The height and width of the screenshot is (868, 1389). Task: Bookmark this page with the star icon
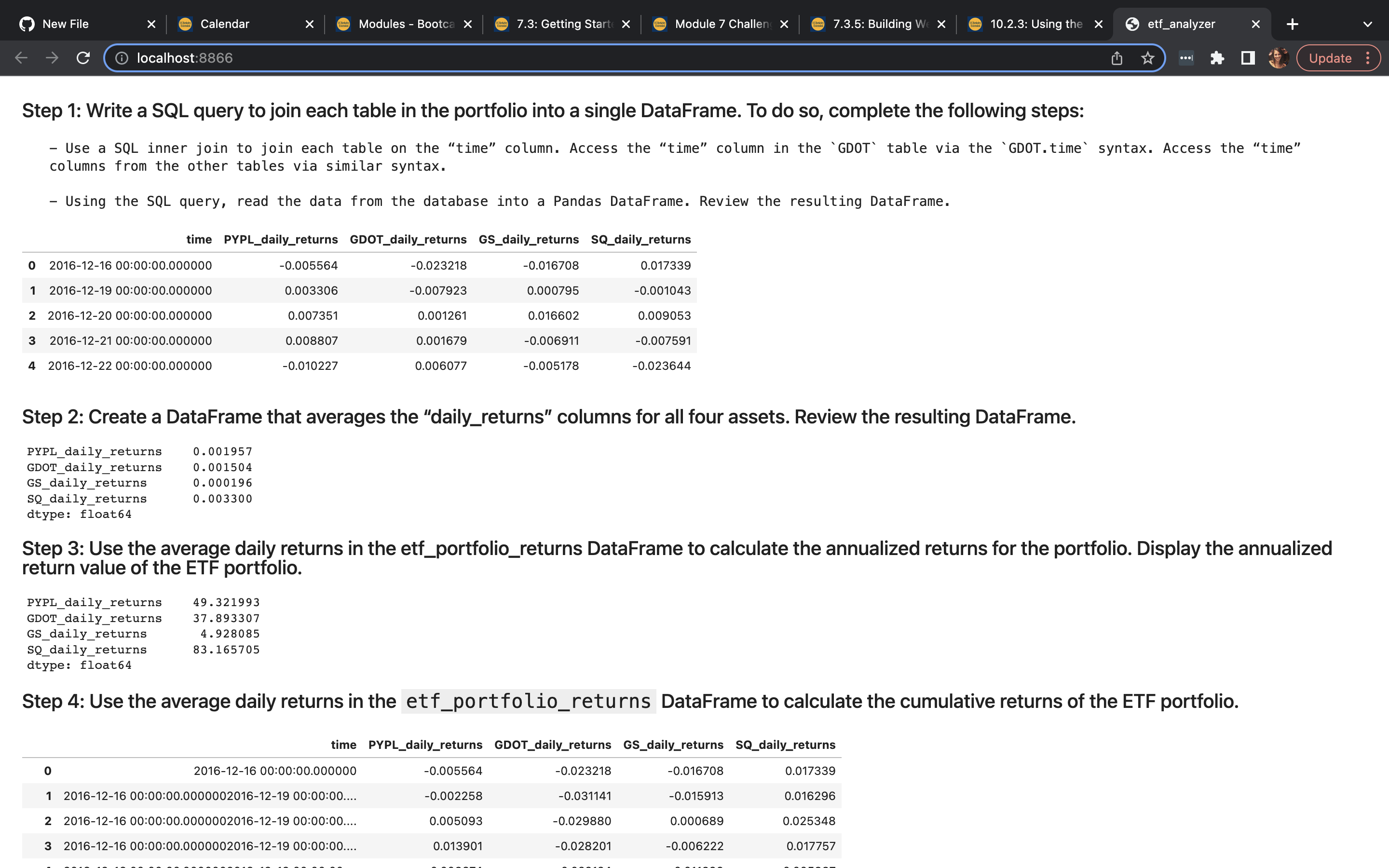pyautogui.click(x=1147, y=58)
